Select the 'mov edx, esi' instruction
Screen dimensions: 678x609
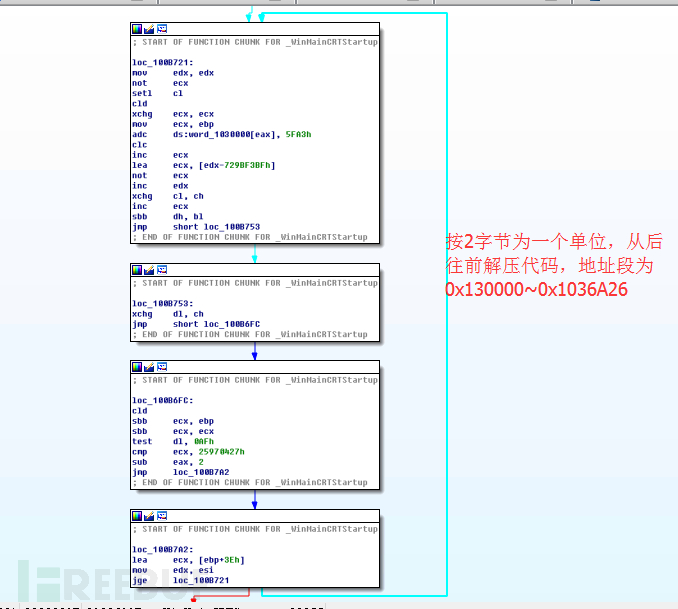point(173,570)
